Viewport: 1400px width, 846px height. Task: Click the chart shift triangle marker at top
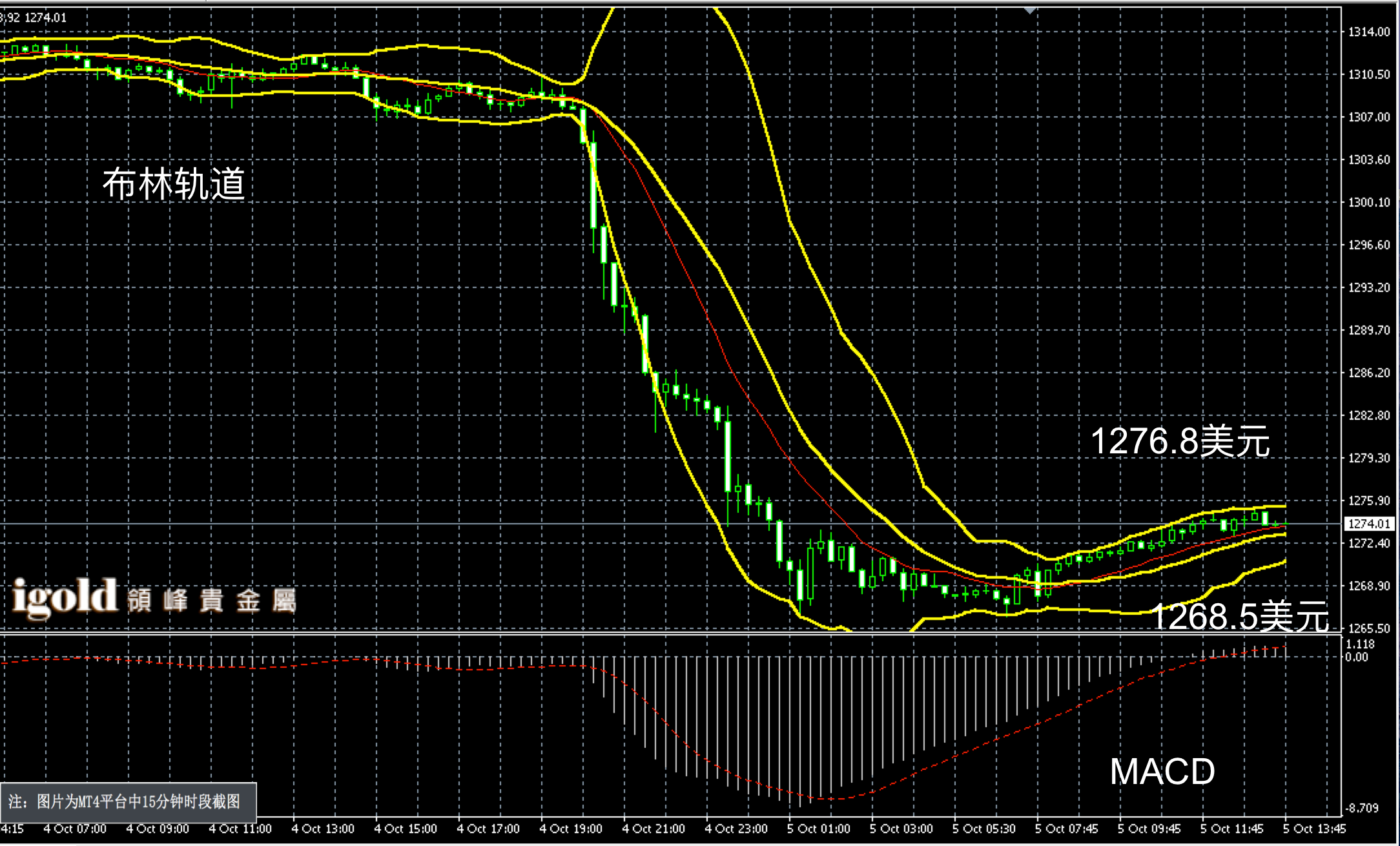[x=1029, y=10]
